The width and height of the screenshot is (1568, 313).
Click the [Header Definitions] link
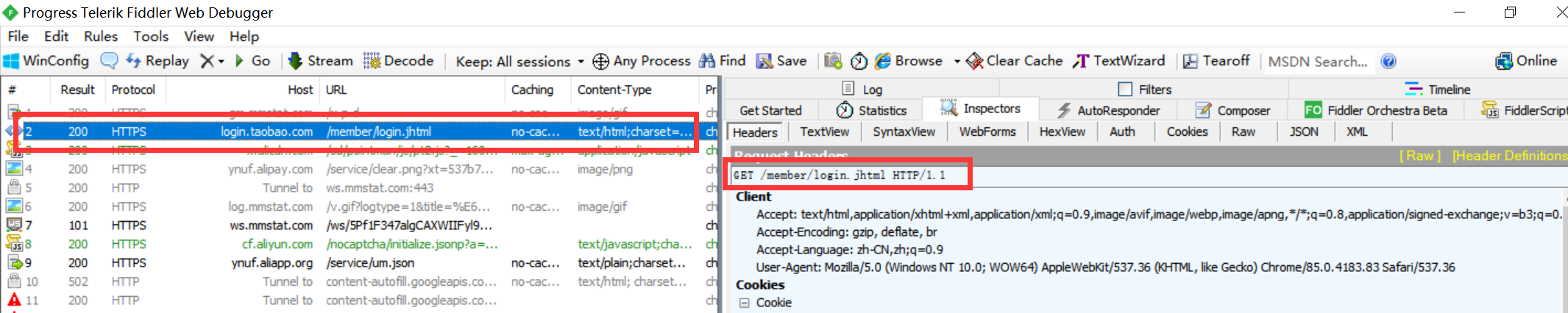1509,156
